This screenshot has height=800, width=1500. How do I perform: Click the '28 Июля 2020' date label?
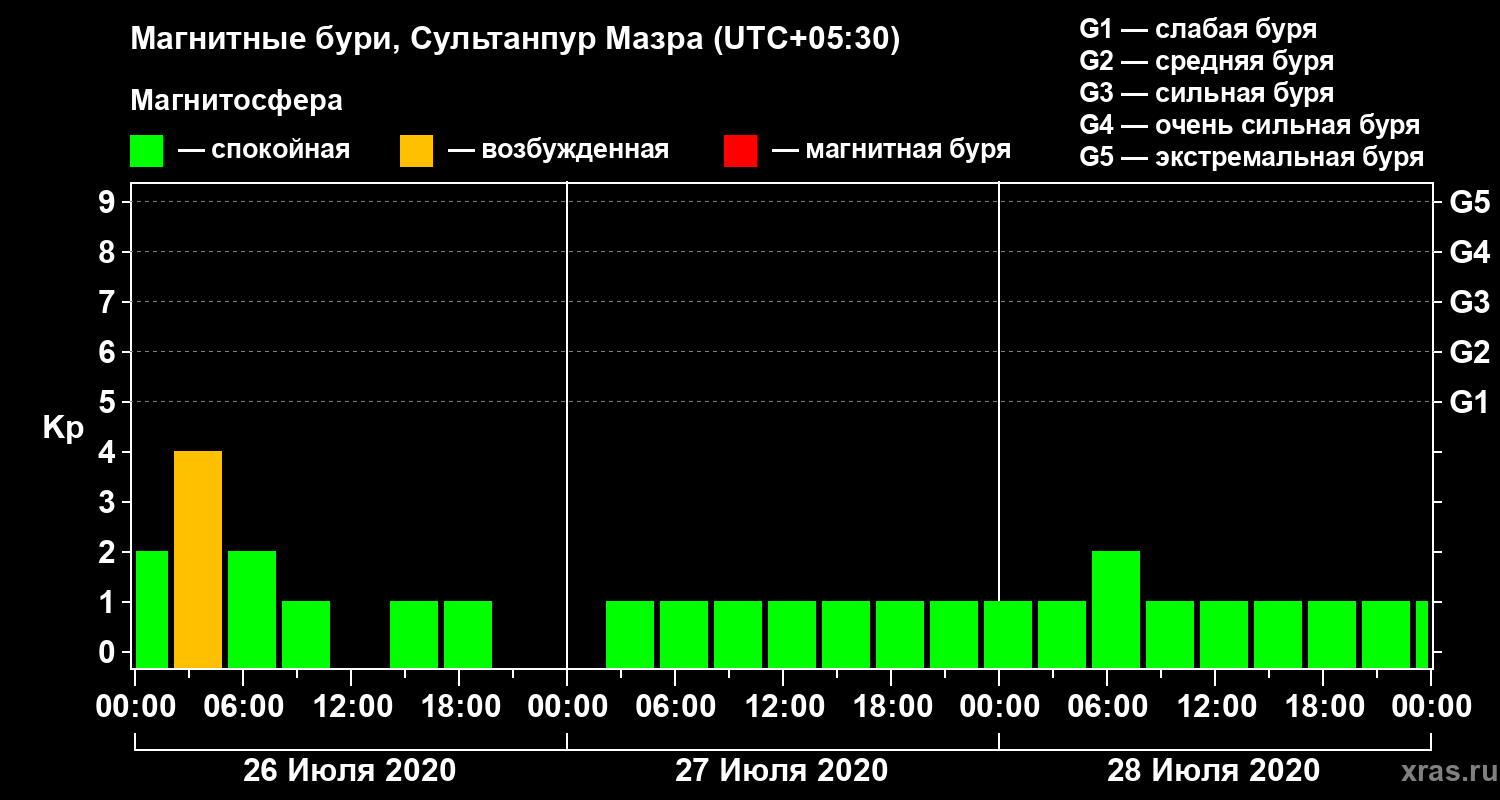tap(1213, 771)
